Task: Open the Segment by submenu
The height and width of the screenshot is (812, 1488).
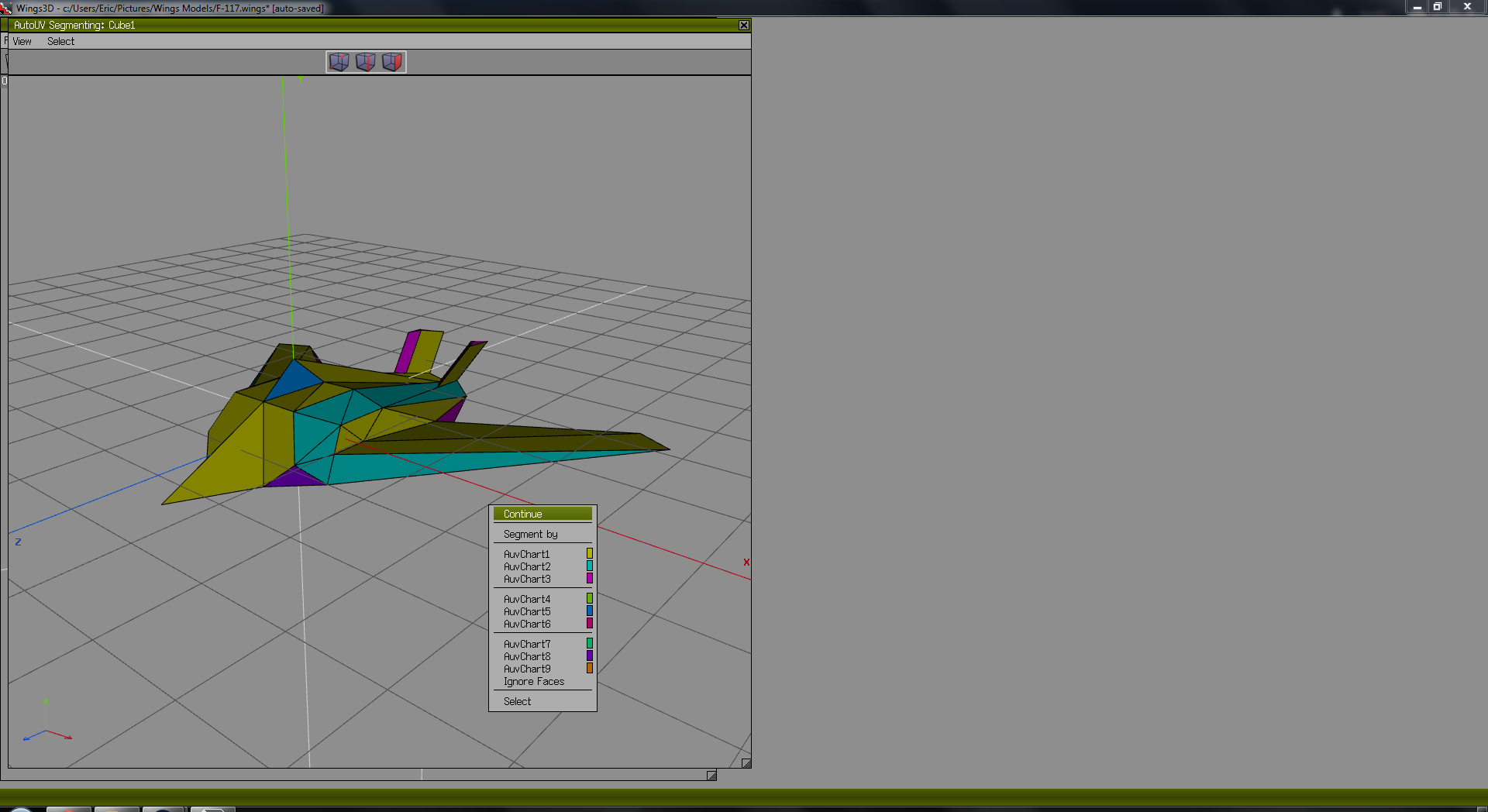Action: coord(542,534)
